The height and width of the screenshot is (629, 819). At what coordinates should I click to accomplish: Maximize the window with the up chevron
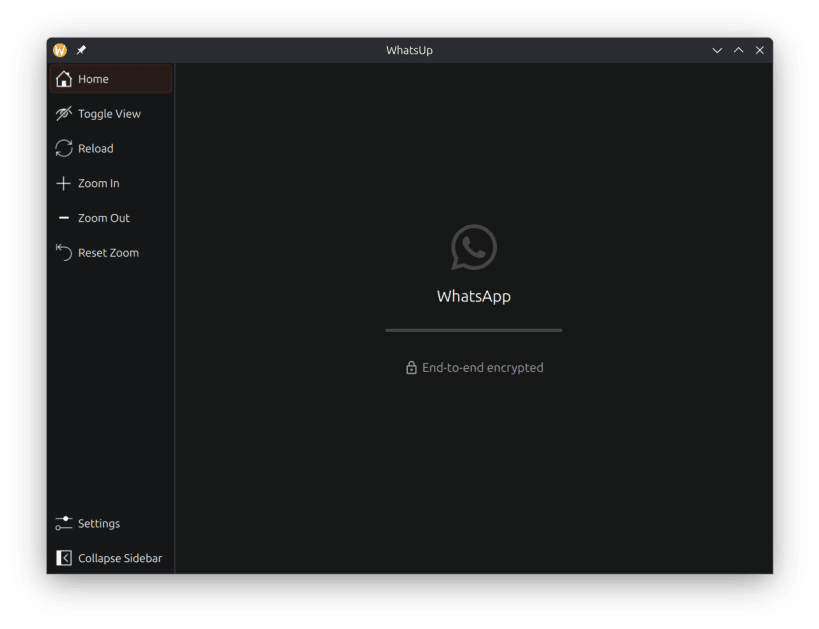739,50
